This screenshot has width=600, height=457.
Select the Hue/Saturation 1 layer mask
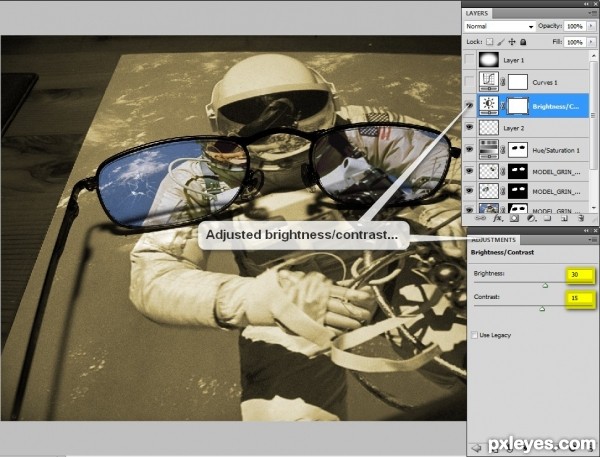(517, 150)
